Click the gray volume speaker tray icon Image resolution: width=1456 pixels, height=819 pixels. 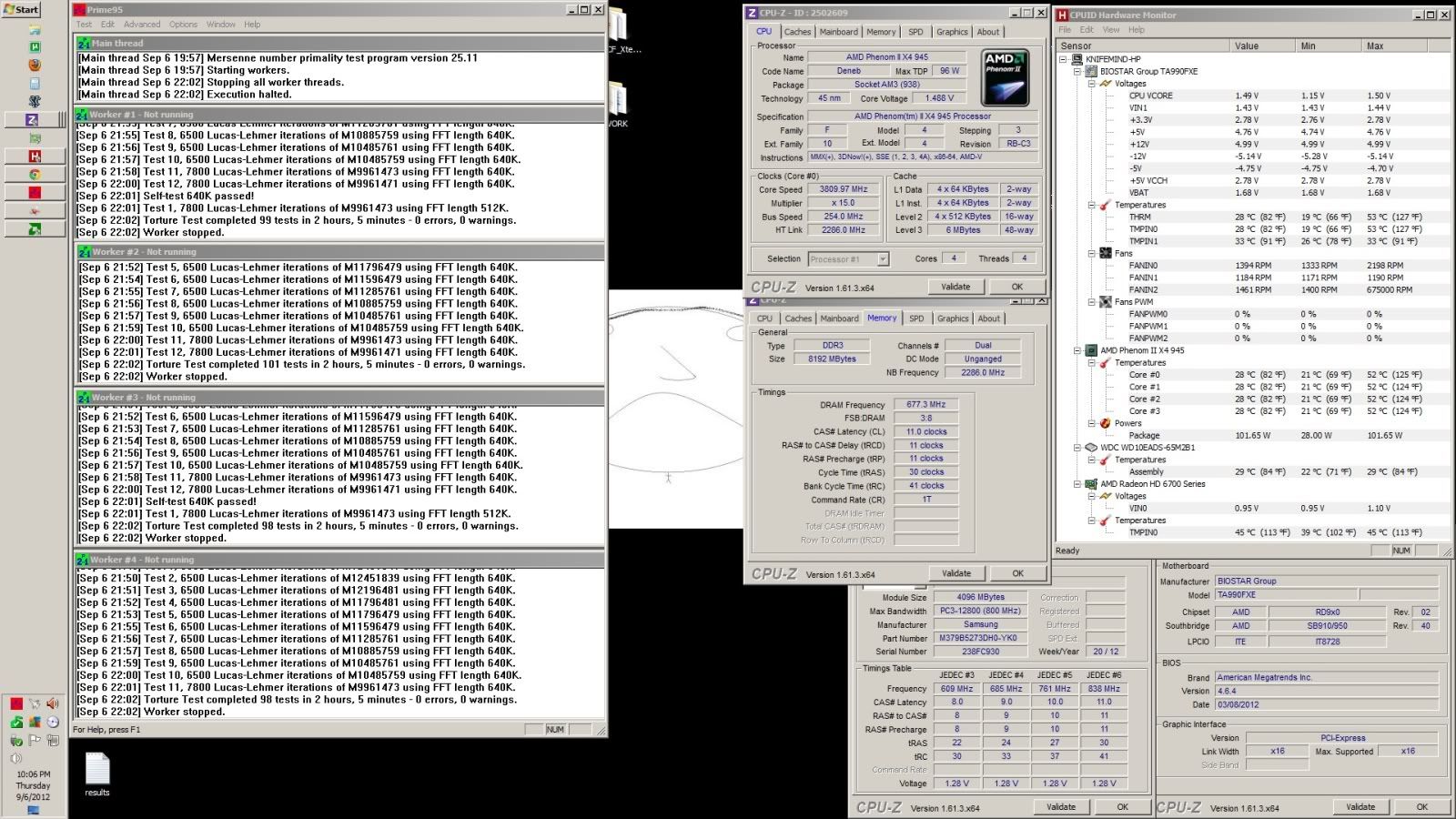pyautogui.click(x=16, y=758)
